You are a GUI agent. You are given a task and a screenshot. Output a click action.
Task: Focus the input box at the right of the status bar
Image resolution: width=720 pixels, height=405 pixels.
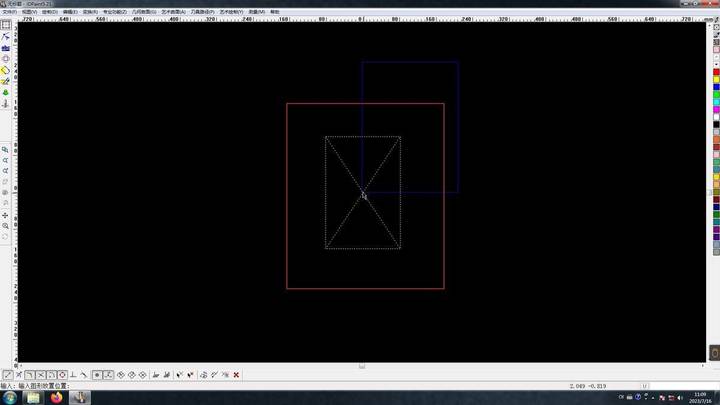click(684, 386)
